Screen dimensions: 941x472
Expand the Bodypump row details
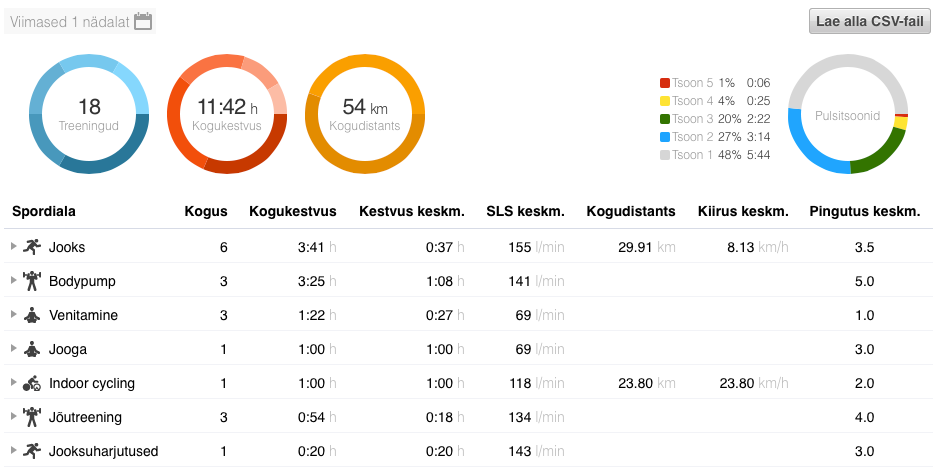point(13,280)
